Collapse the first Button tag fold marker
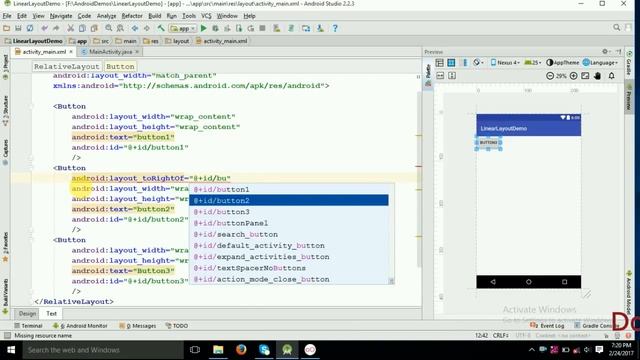640x360 pixels. pyautogui.click(x=31, y=107)
